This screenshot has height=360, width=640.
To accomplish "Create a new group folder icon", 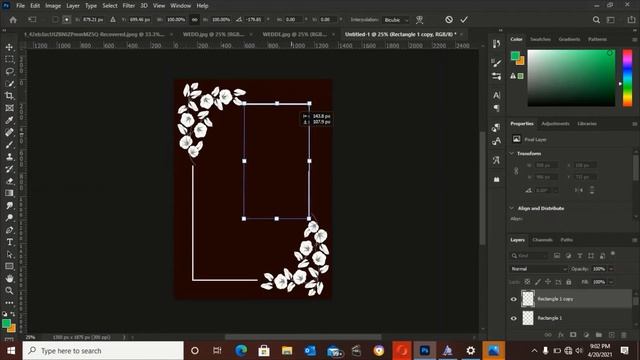I will (x=599, y=335).
